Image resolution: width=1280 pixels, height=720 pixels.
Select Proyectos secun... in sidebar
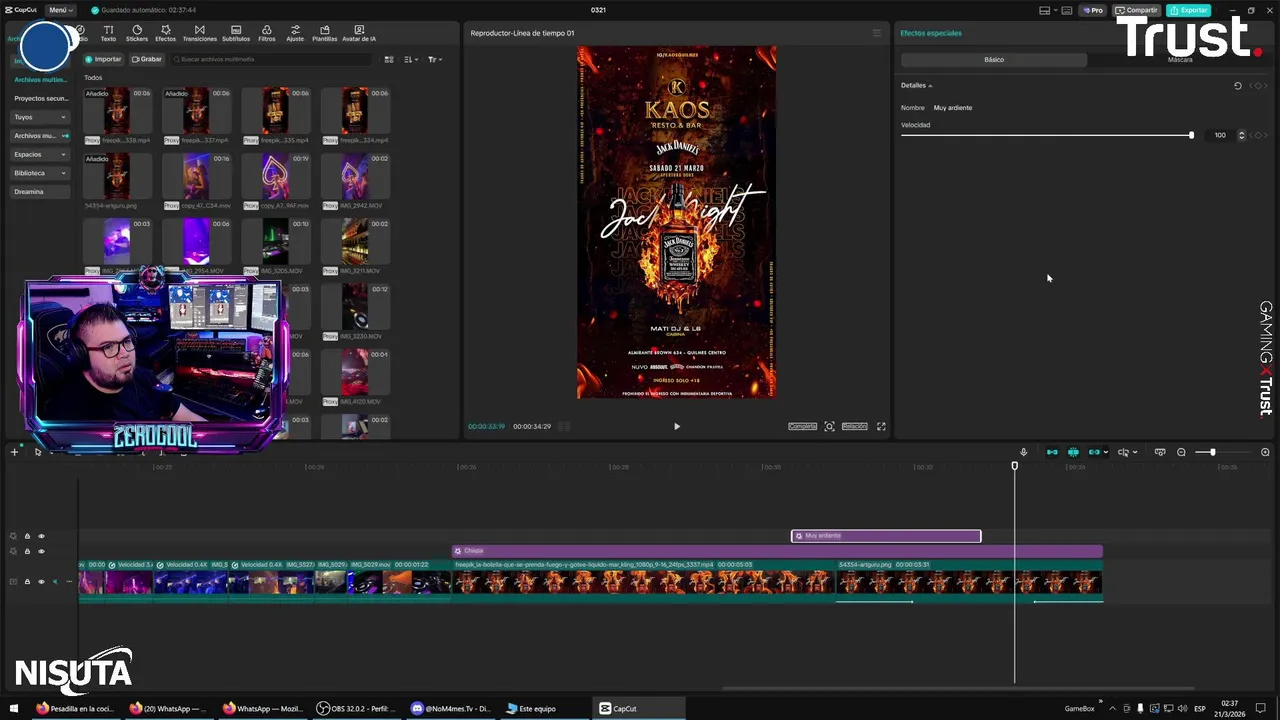[41, 99]
